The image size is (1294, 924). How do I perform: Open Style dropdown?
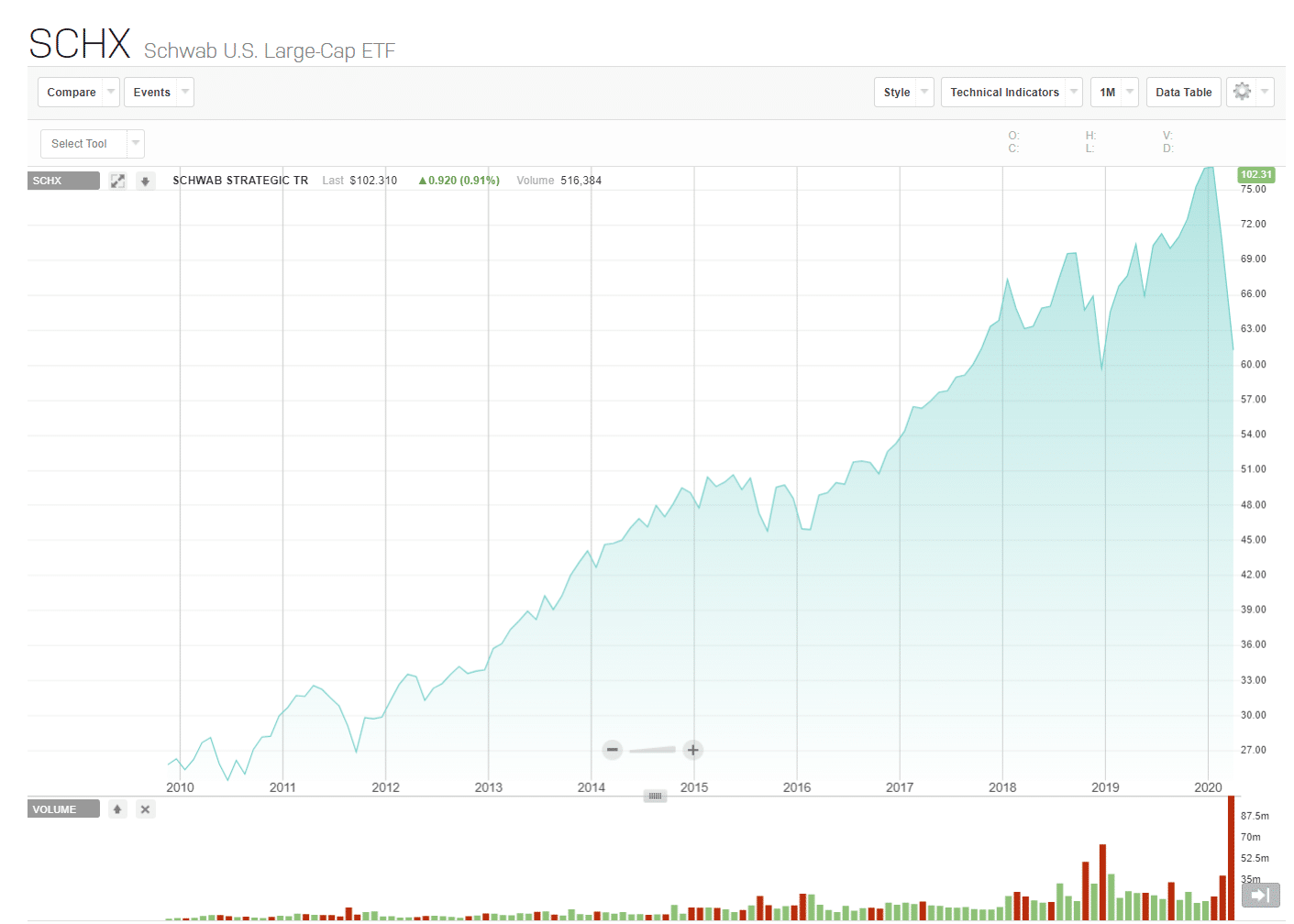tap(904, 92)
